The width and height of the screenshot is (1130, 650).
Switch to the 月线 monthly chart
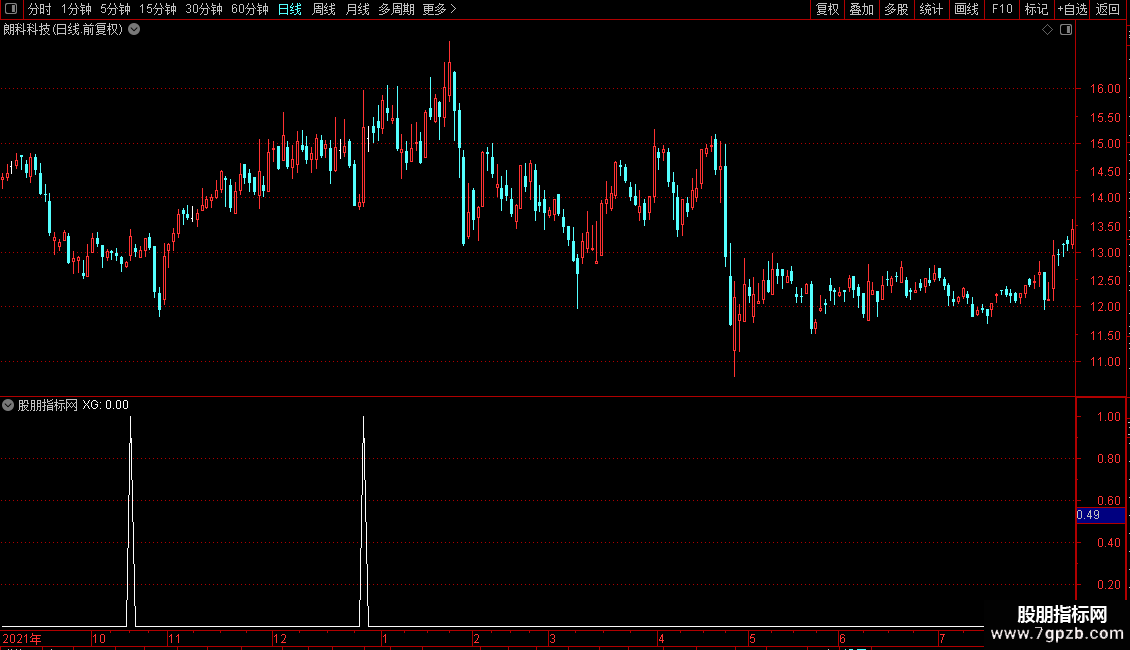click(x=357, y=9)
